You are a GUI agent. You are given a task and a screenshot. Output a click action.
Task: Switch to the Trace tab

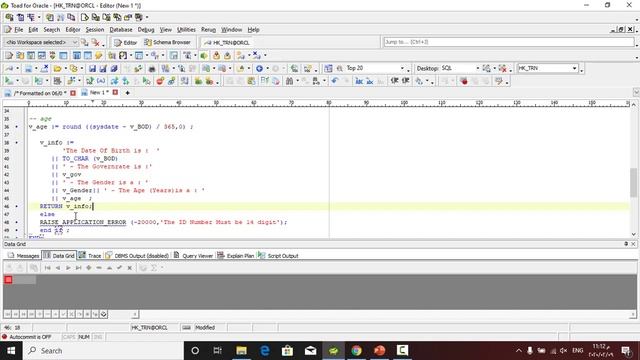click(90, 256)
